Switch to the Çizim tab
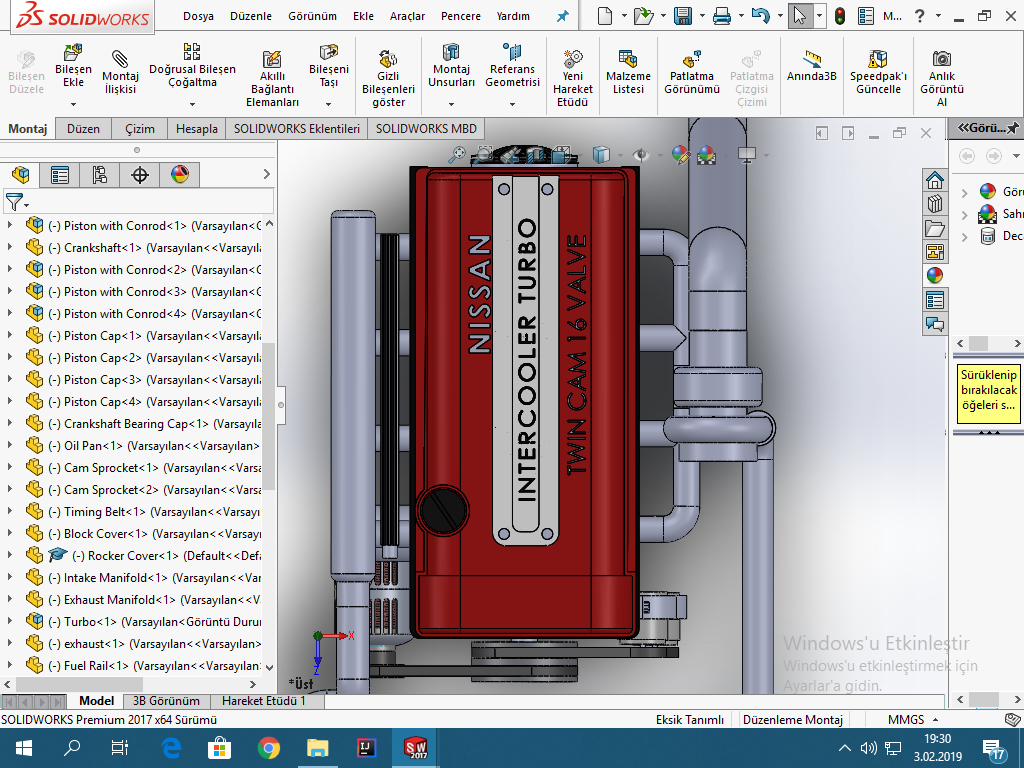Viewport: 1024px width, 768px height. click(140, 129)
